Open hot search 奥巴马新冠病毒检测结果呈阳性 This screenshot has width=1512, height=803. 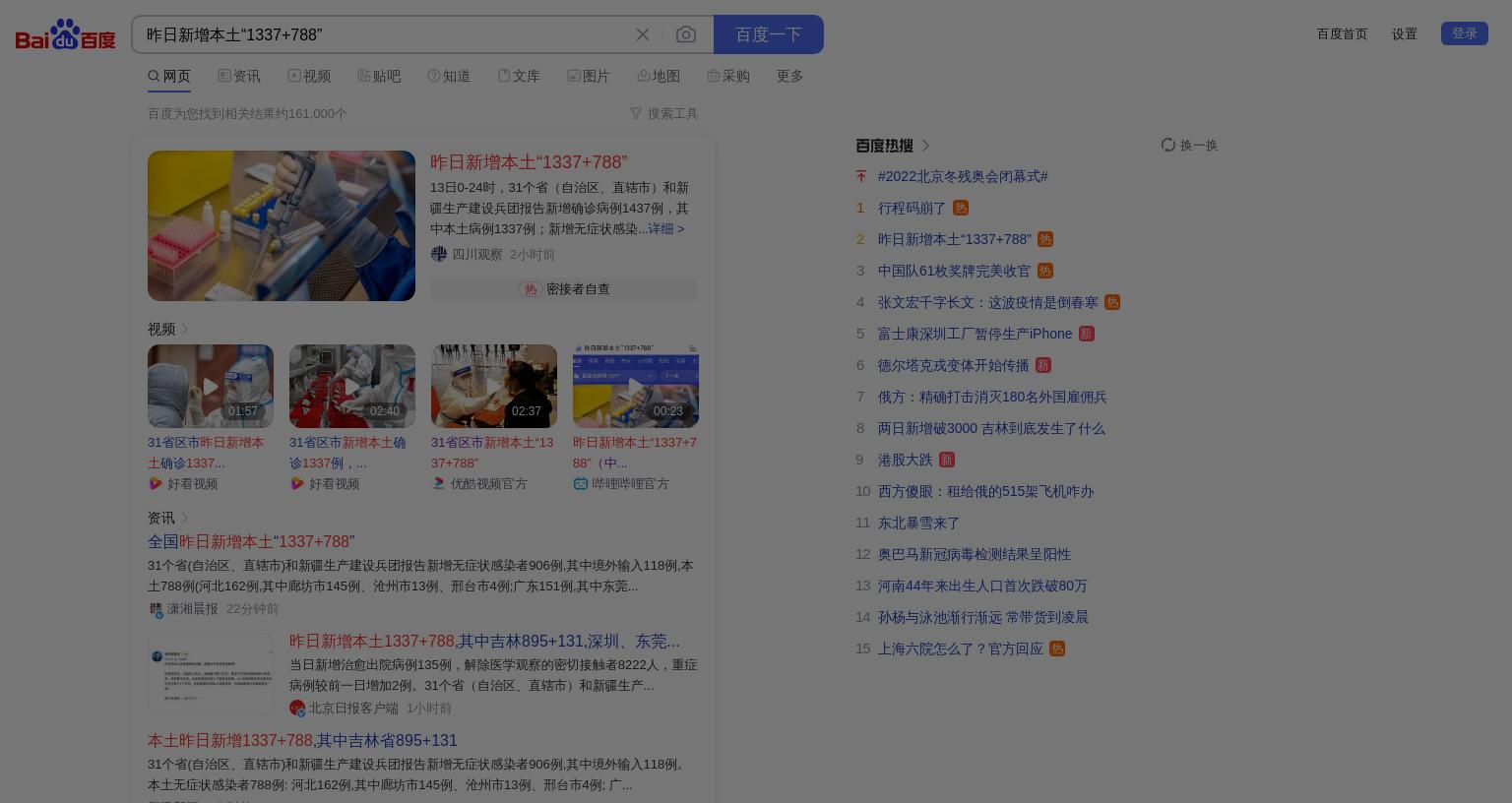975,554
